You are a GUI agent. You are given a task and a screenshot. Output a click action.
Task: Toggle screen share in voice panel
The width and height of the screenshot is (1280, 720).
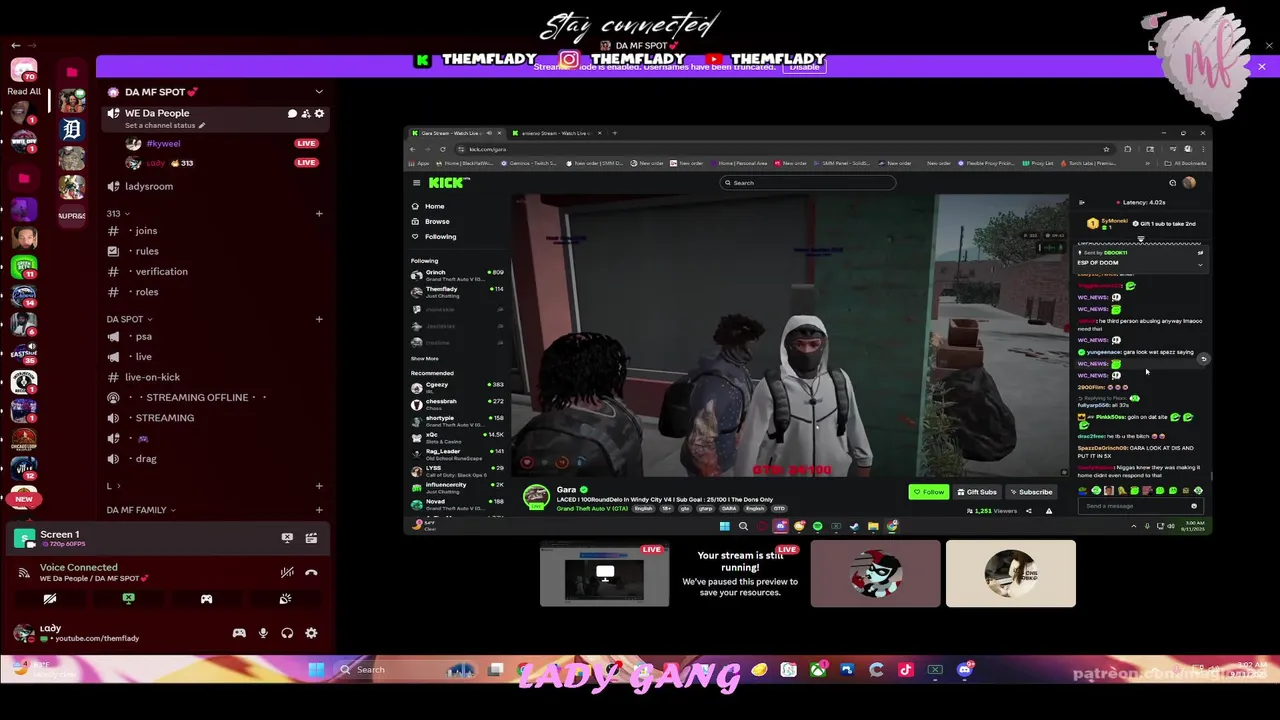click(x=128, y=599)
